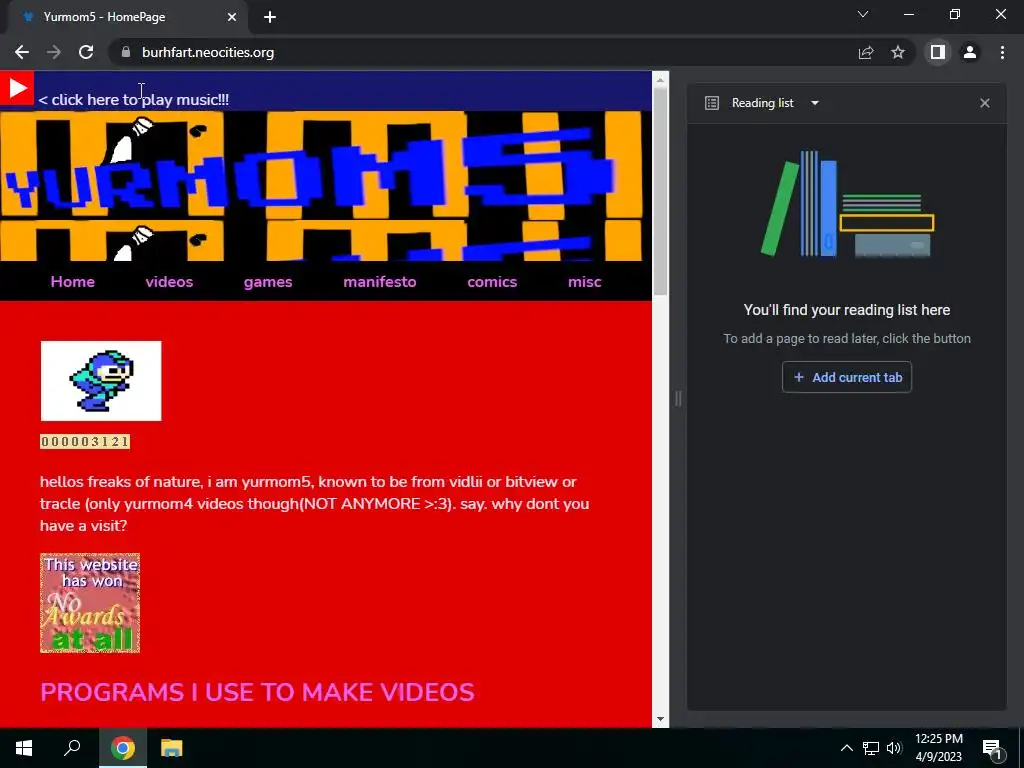Viewport: 1024px width, 768px height.
Task: Click the '< click here to play music!!!' text
Action: pos(134,99)
